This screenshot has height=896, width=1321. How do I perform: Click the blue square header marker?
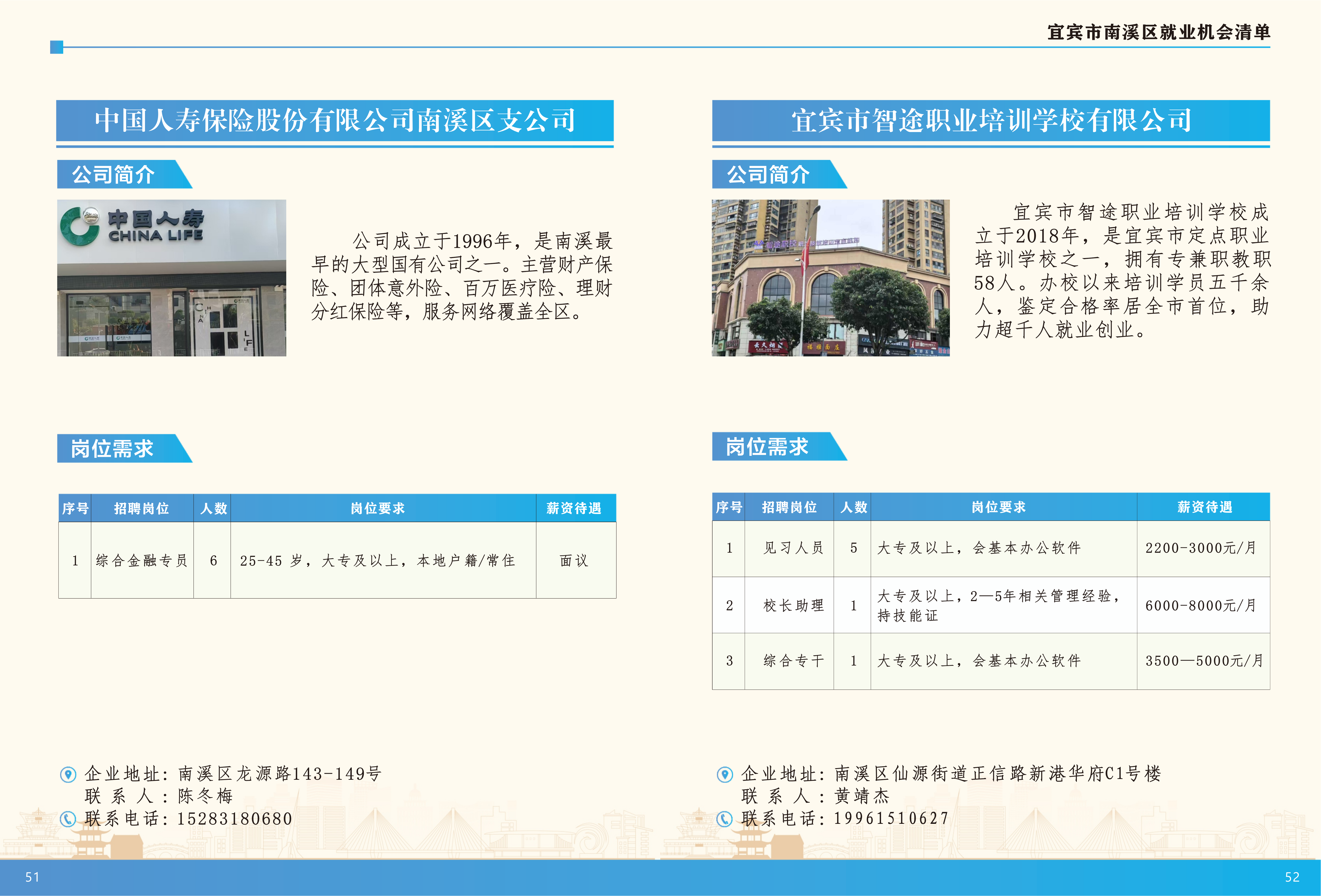point(56,47)
